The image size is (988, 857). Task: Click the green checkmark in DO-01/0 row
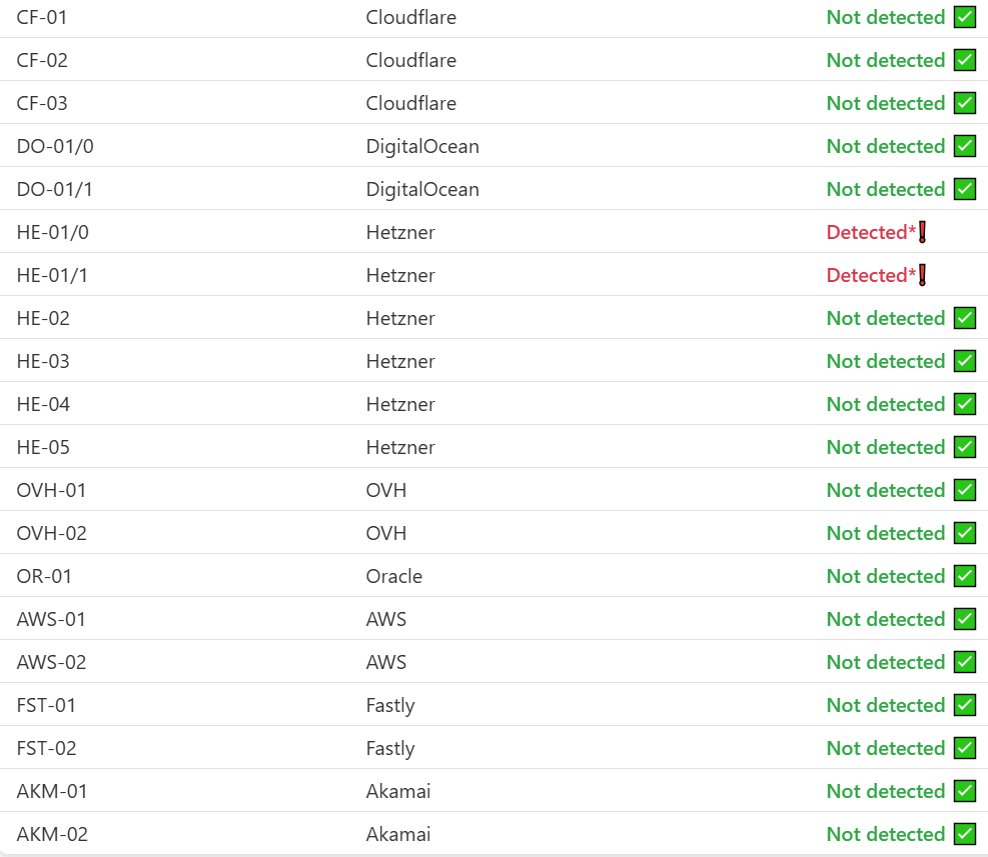tap(964, 146)
